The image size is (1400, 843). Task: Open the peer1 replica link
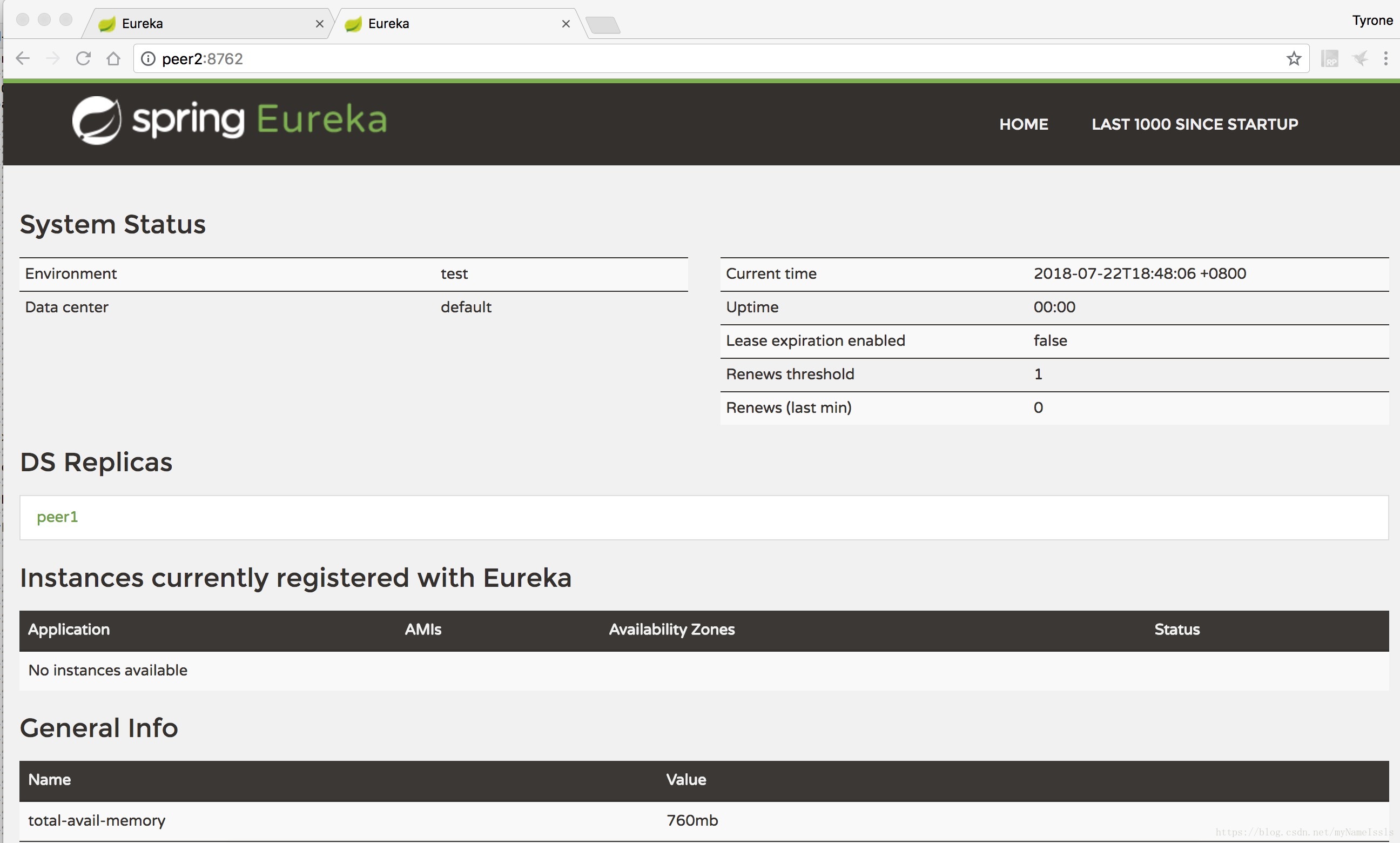click(57, 517)
